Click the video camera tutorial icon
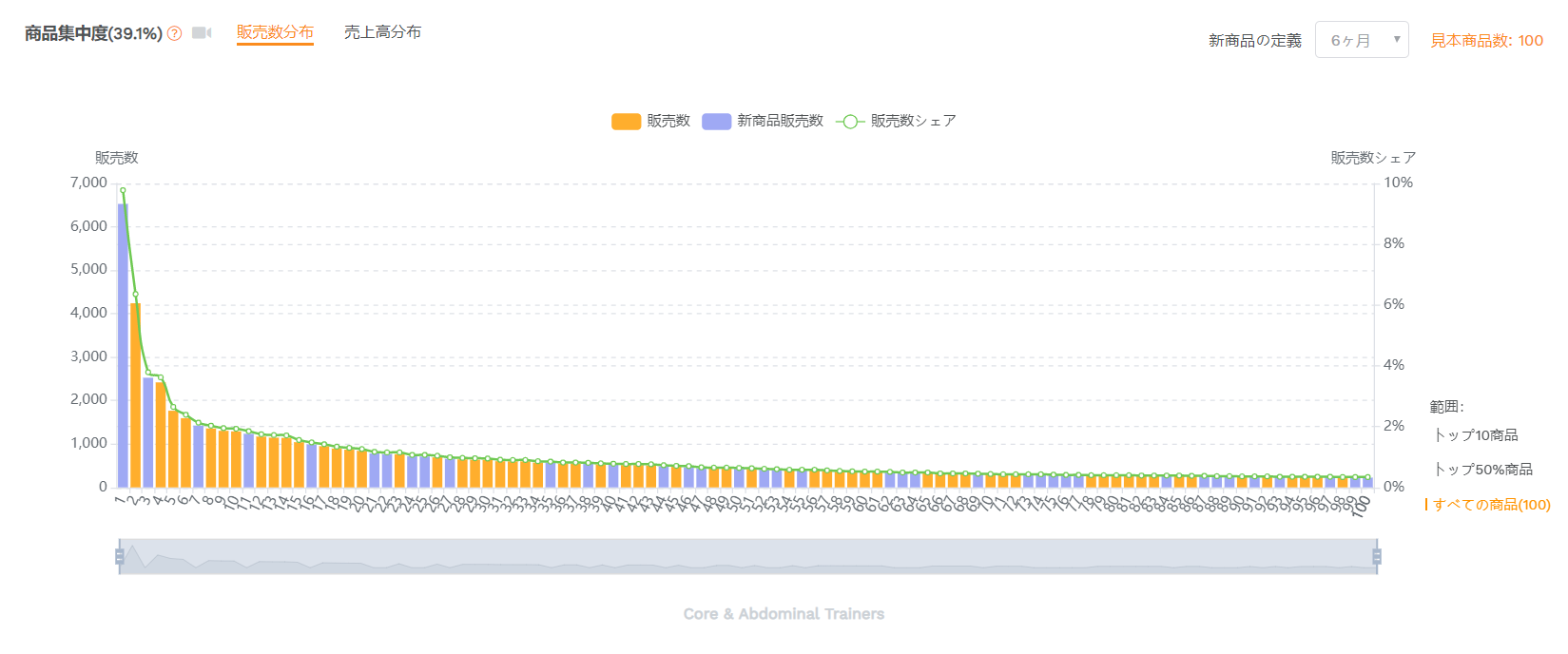The width and height of the screenshot is (1568, 654). click(x=202, y=33)
